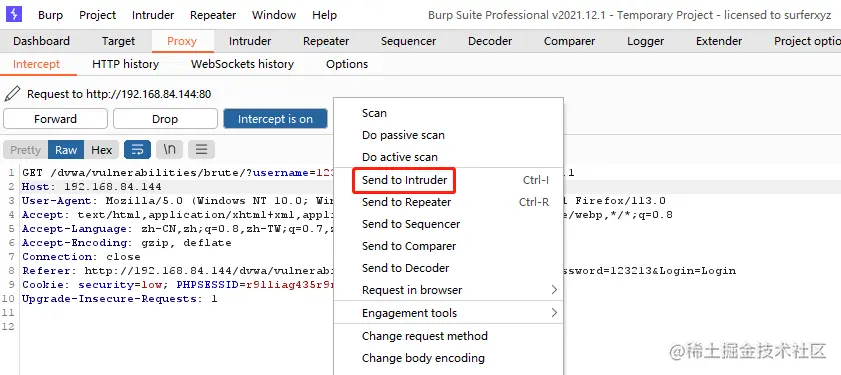The image size is (841, 375).
Task: Choose Send to Intruder from context menu
Action: click(404, 180)
